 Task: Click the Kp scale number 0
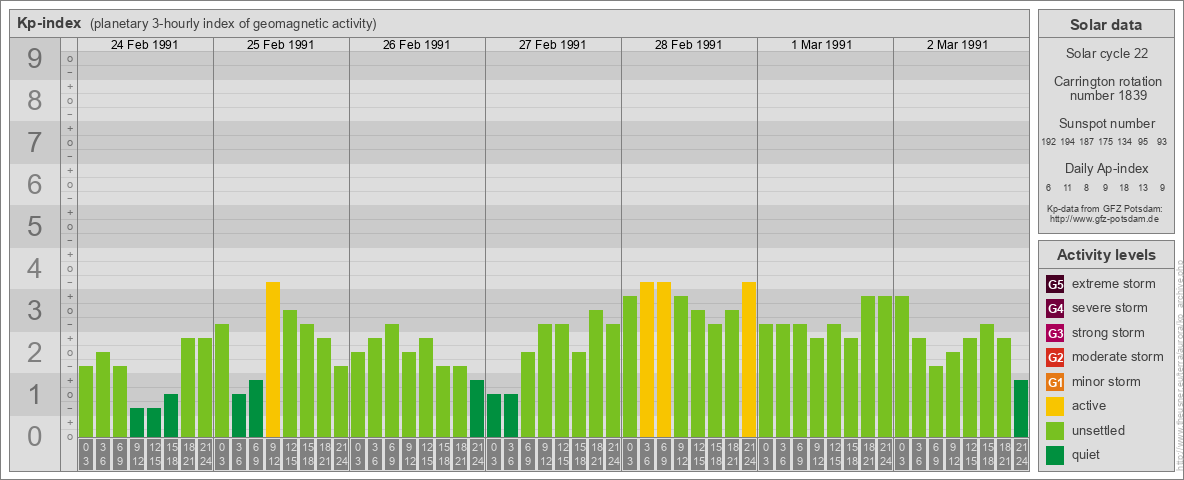pyautogui.click(x=35, y=435)
